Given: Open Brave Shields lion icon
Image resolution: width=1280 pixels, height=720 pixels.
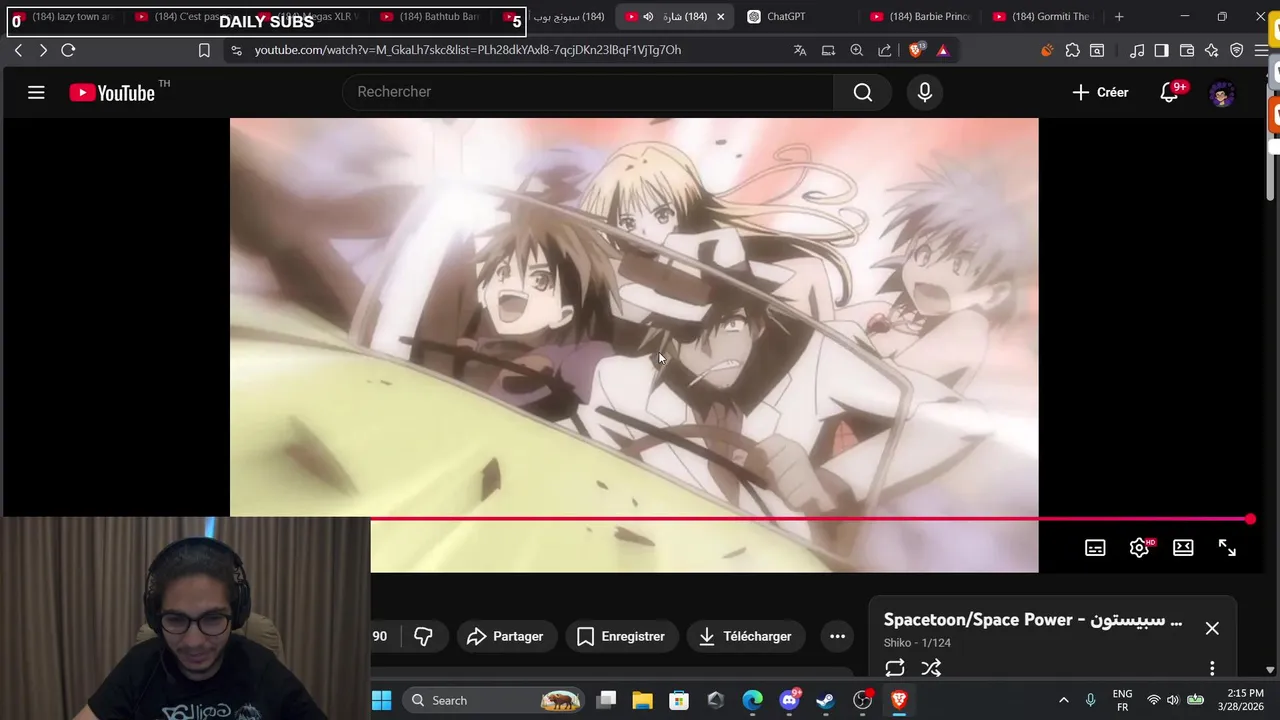Looking at the screenshot, I should point(916,50).
